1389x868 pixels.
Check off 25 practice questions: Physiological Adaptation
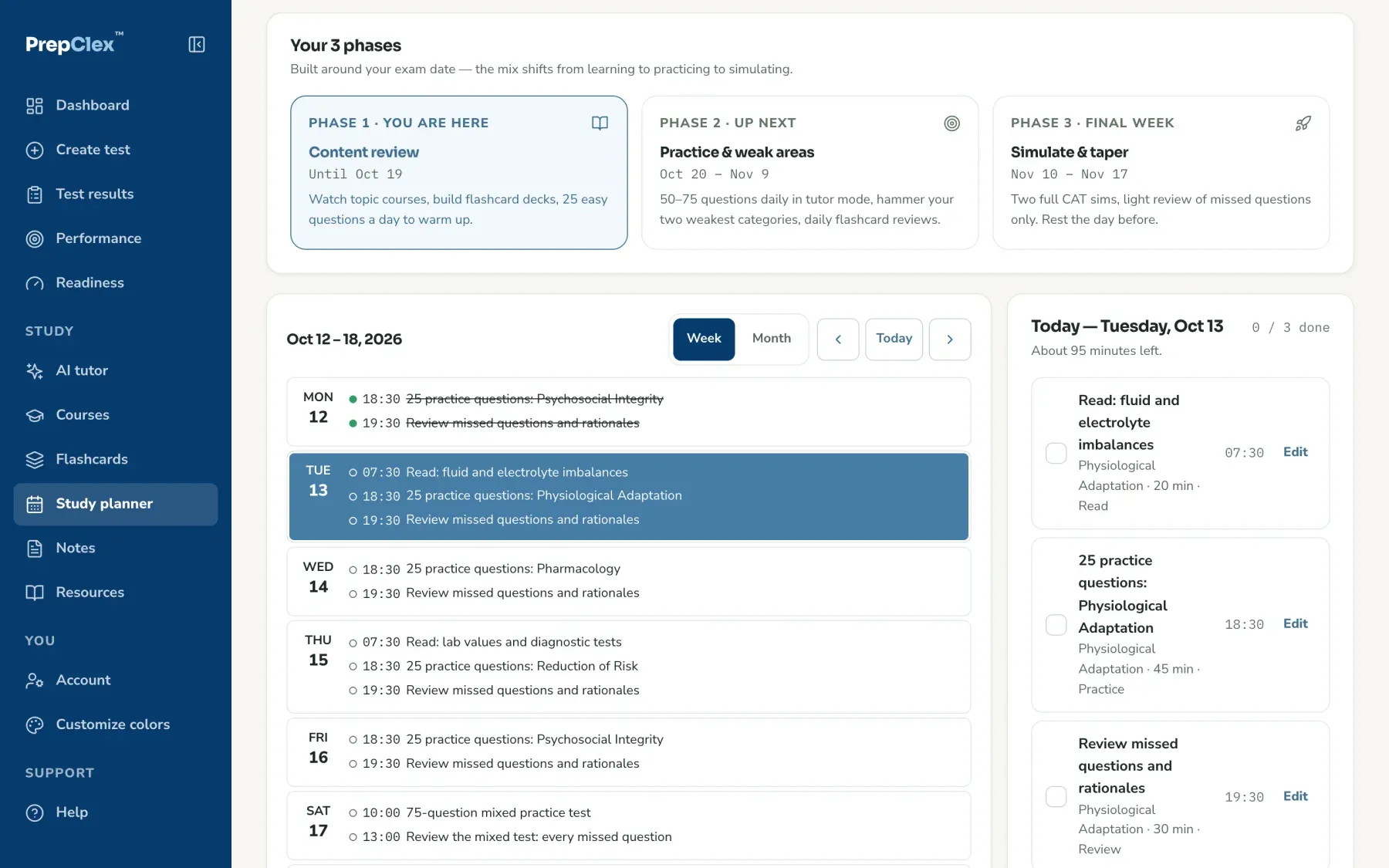pos(1056,624)
